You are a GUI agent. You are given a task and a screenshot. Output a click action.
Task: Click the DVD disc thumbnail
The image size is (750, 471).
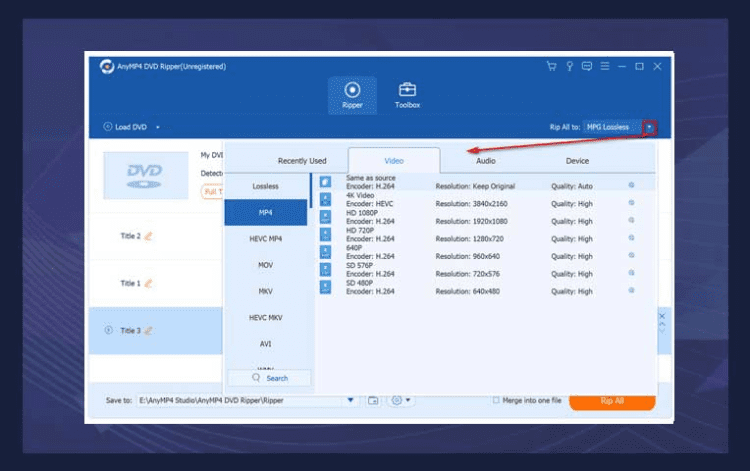click(146, 175)
